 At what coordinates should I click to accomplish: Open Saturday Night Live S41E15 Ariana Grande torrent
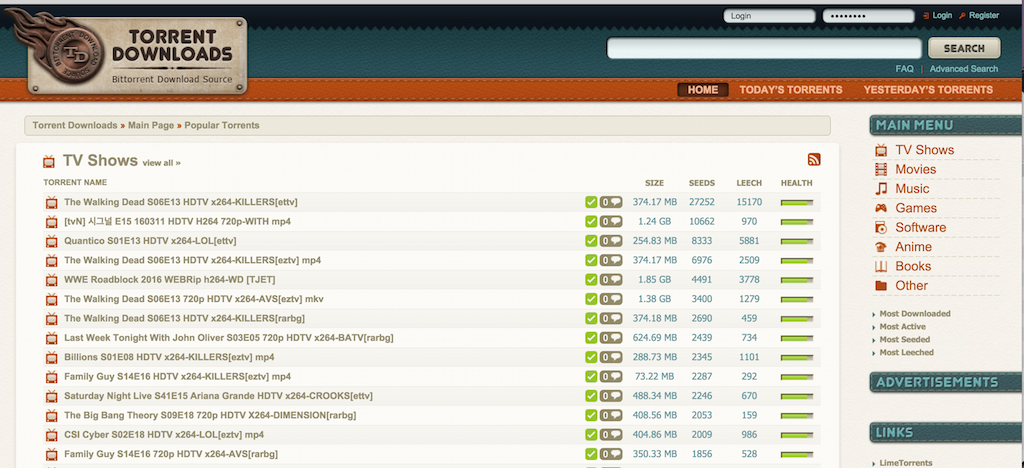(x=218, y=396)
